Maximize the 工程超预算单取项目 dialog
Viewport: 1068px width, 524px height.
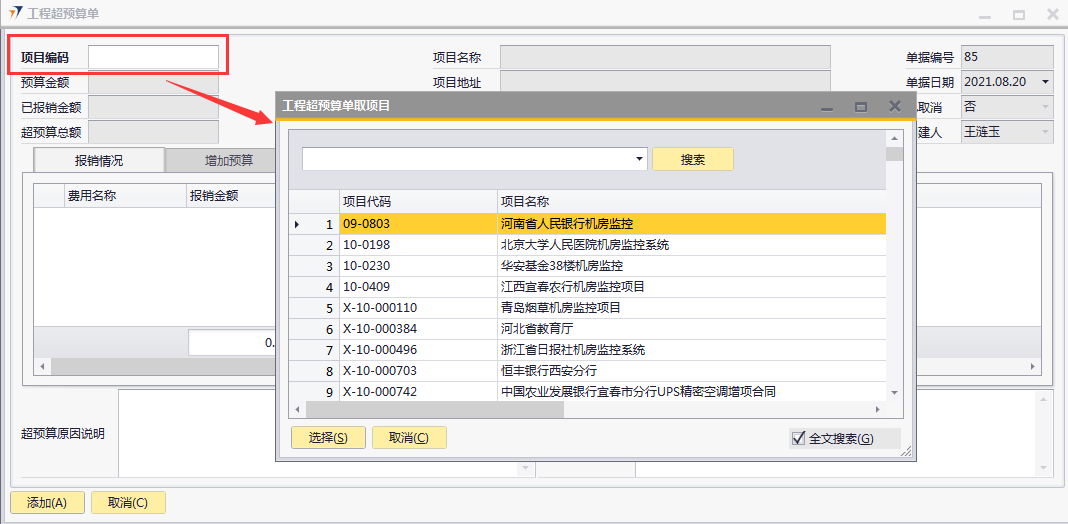tap(860, 106)
